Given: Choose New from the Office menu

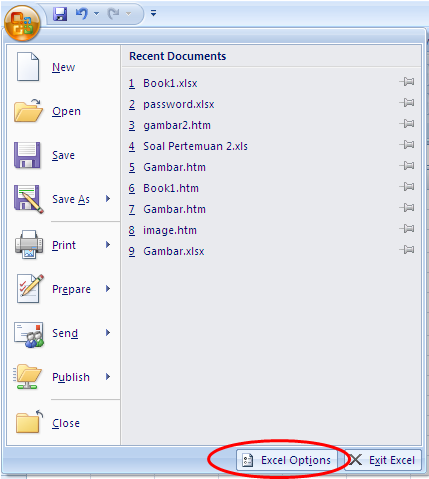Looking at the screenshot, I should click(x=63, y=67).
